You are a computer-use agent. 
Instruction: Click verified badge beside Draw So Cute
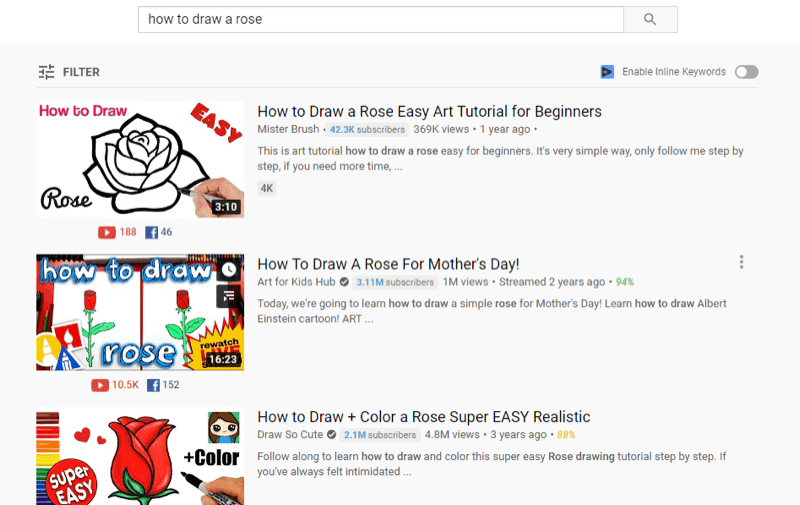click(332, 435)
